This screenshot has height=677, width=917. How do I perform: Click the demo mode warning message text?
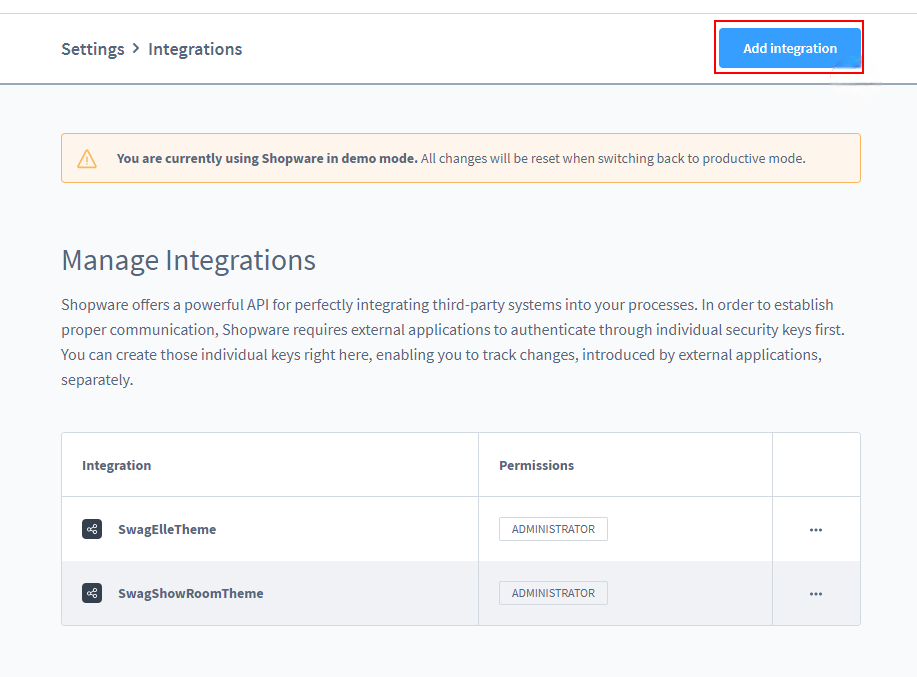pyautogui.click(x=461, y=158)
